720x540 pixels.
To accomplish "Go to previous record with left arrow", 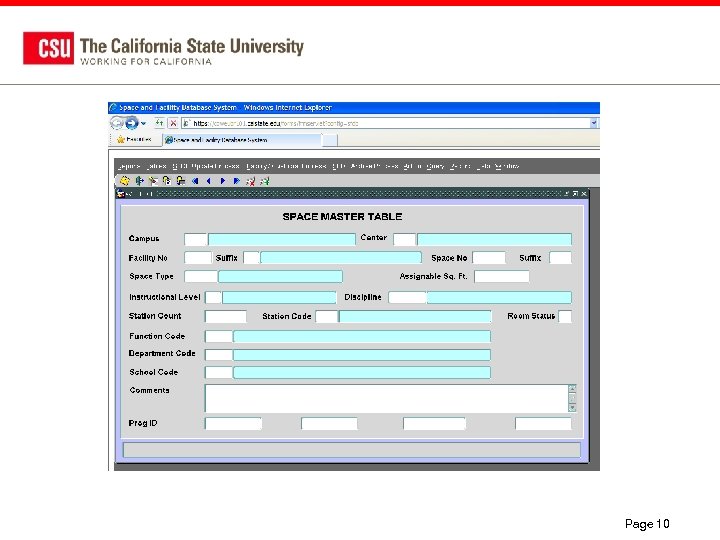I will pos(209,181).
